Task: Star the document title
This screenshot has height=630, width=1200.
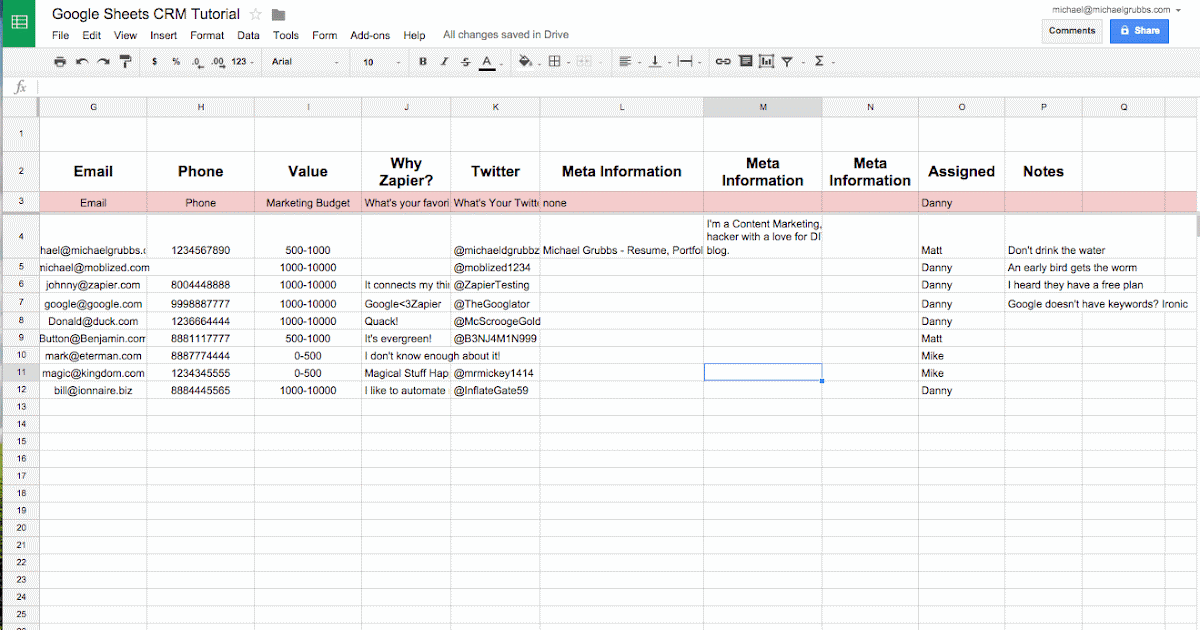Action: [256, 14]
